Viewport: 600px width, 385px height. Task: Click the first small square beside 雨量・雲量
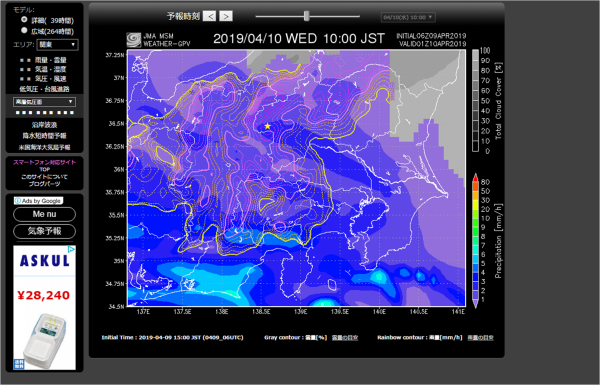[x=21, y=60]
